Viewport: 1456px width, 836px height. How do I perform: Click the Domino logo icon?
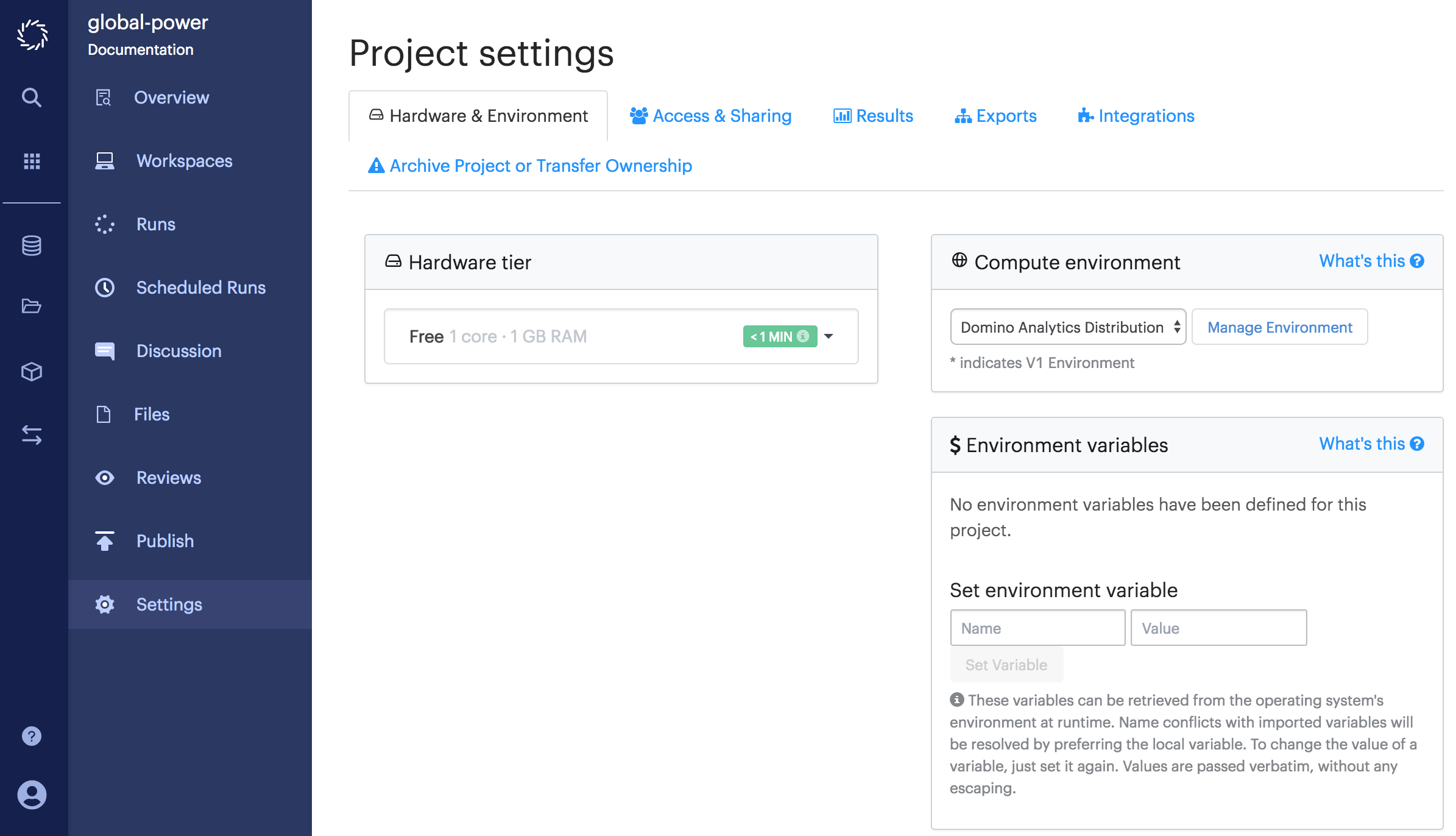pyautogui.click(x=32, y=35)
